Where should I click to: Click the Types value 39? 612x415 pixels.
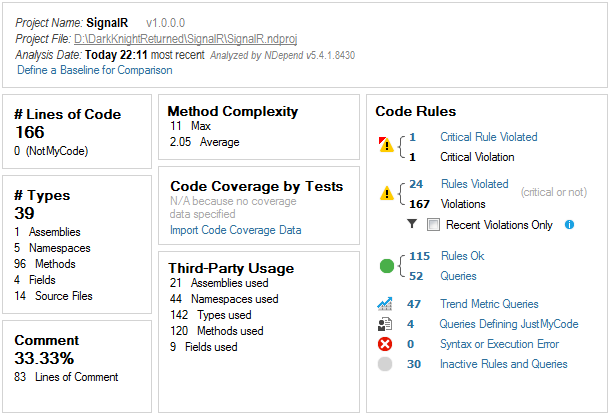[24, 213]
